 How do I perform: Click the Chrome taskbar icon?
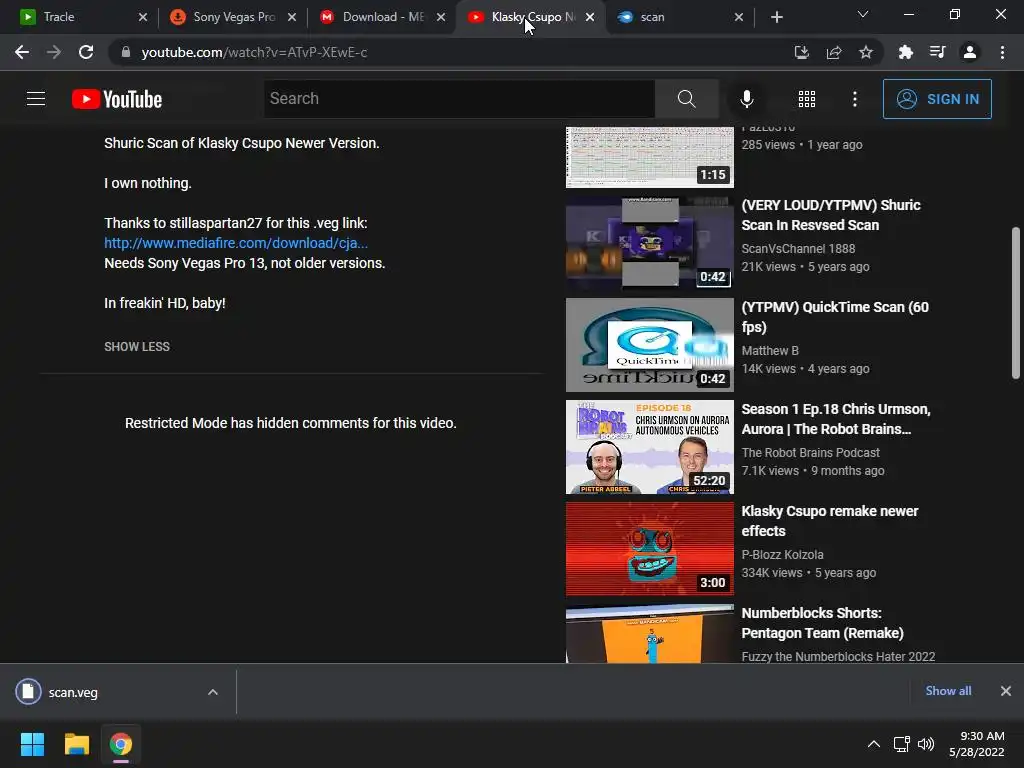121,744
